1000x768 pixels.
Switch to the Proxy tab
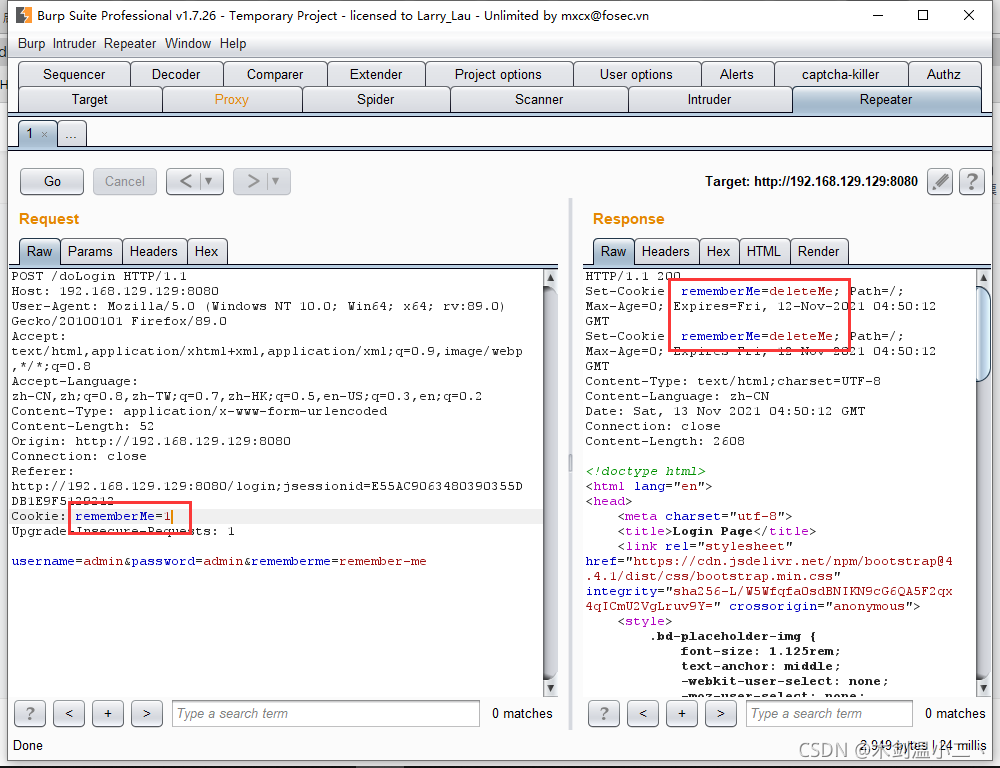click(x=232, y=100)
